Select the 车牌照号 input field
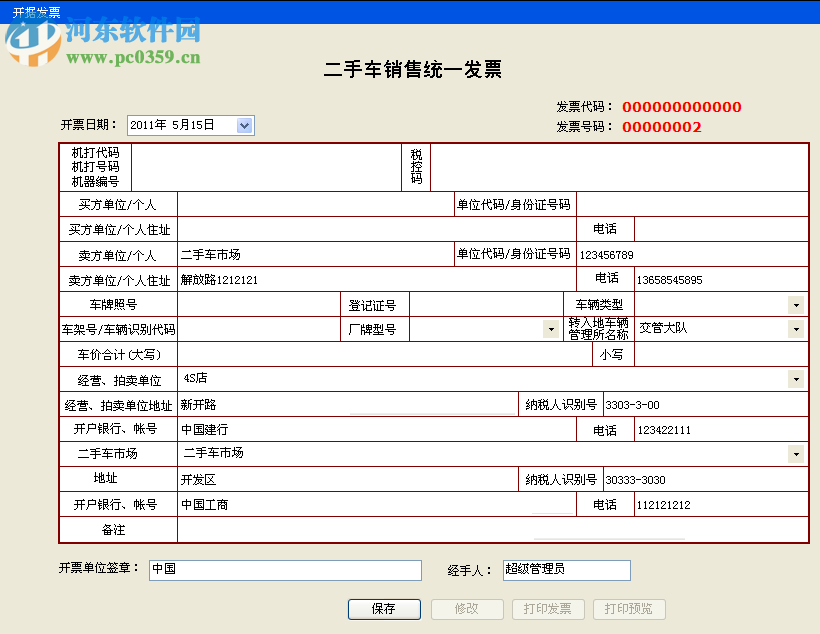 pyautogui.click(x=255, y=304)
